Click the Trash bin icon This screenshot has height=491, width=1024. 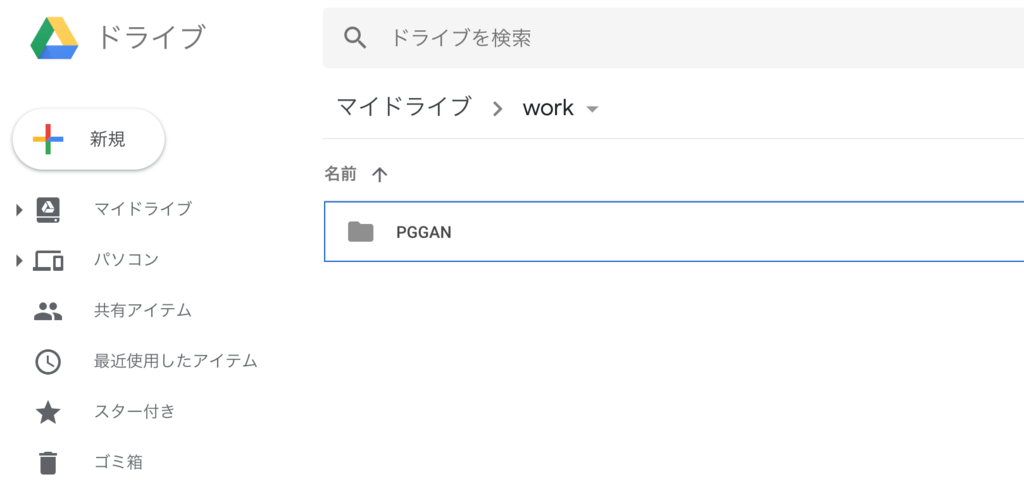[48, 462]
